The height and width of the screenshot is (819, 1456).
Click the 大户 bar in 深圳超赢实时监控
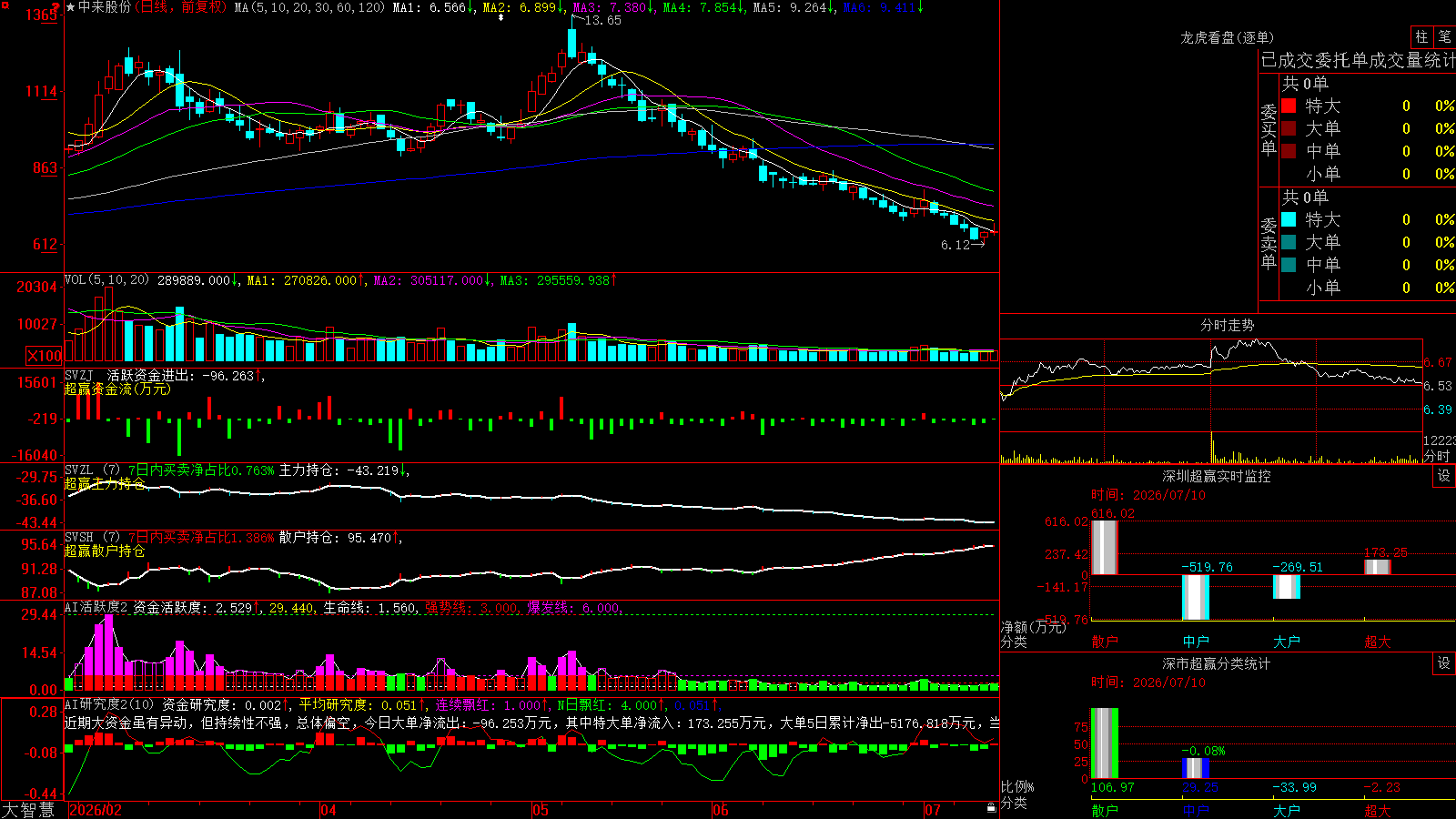point(1287,587)
